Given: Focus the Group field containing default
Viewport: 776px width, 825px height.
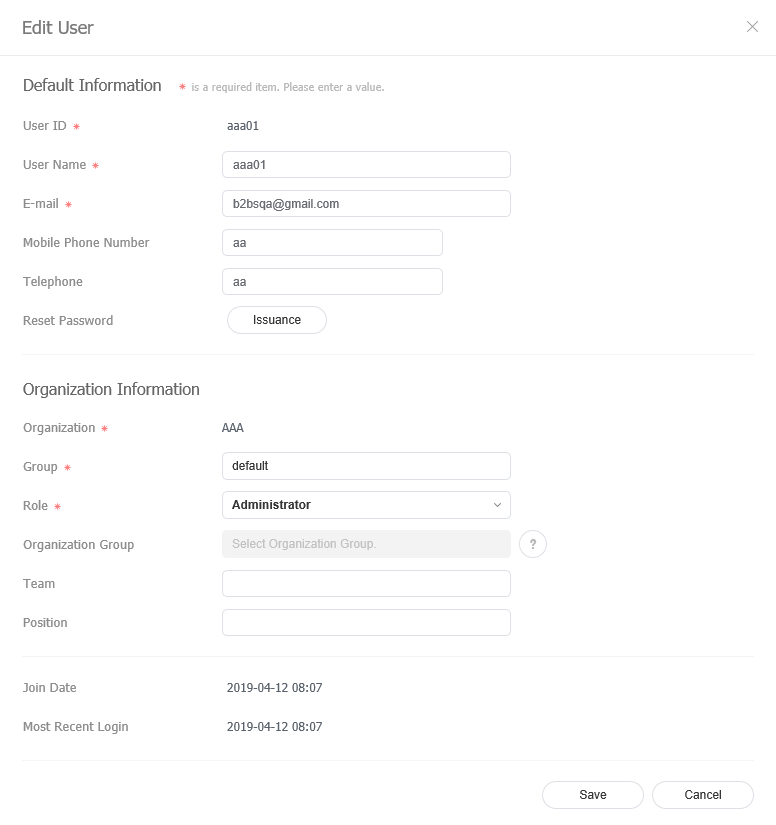Looking at the screenshot, I should [x=366, y=466].
